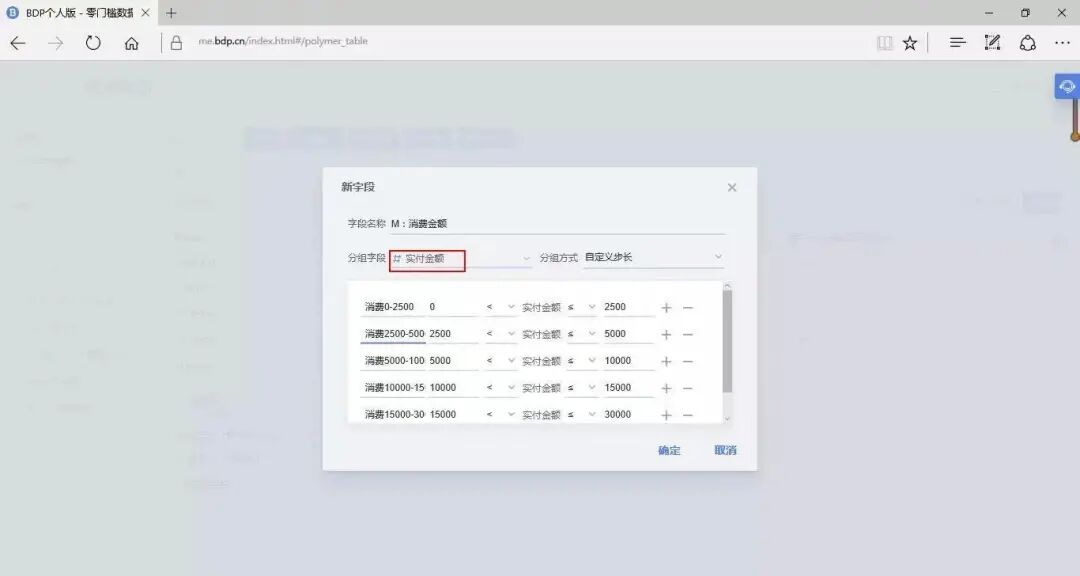Select the Make a Web Note pencil icon

(x=992, y=42)
